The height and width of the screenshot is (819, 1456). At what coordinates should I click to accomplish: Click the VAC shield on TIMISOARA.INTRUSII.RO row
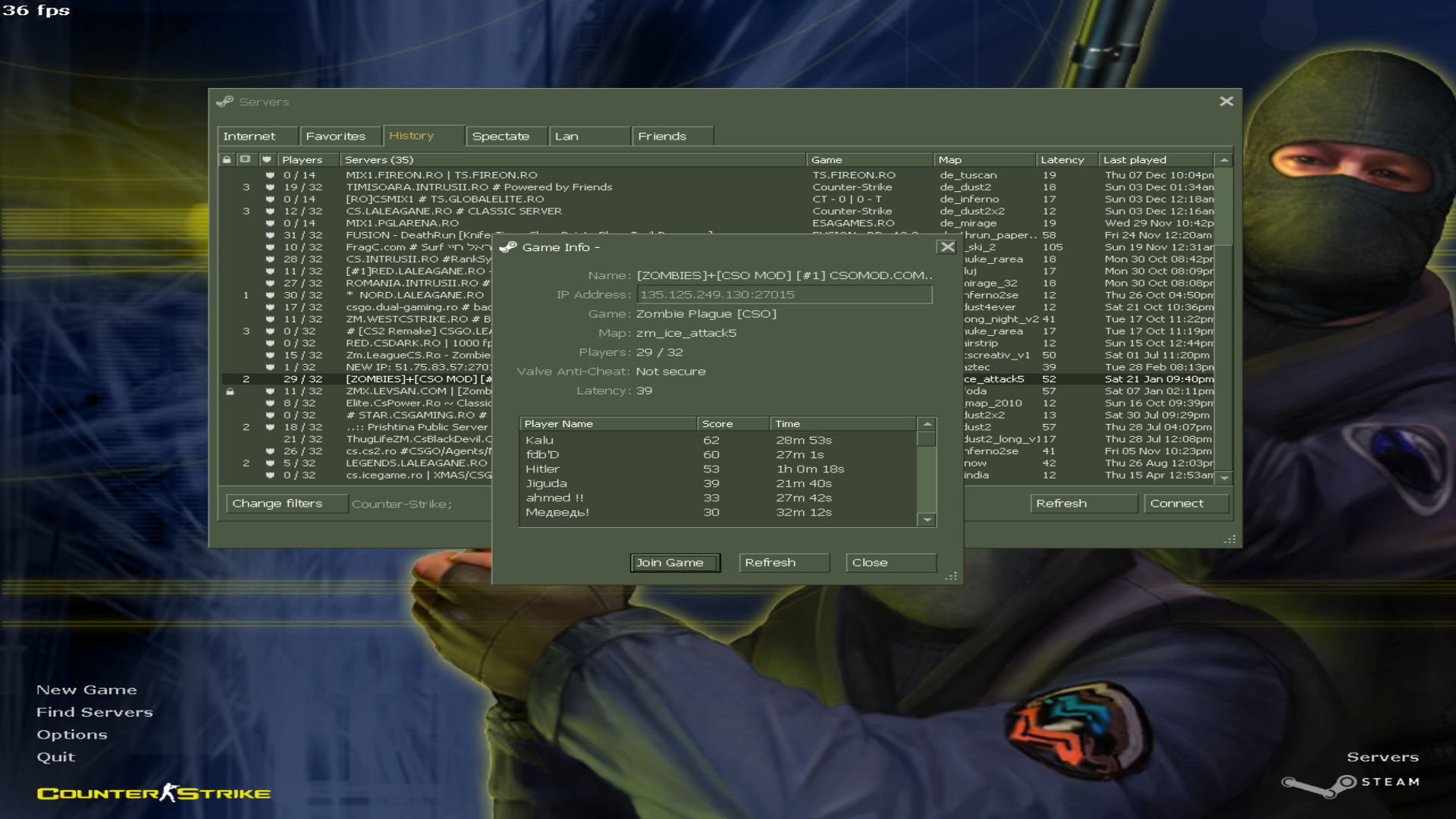point(269,187)
